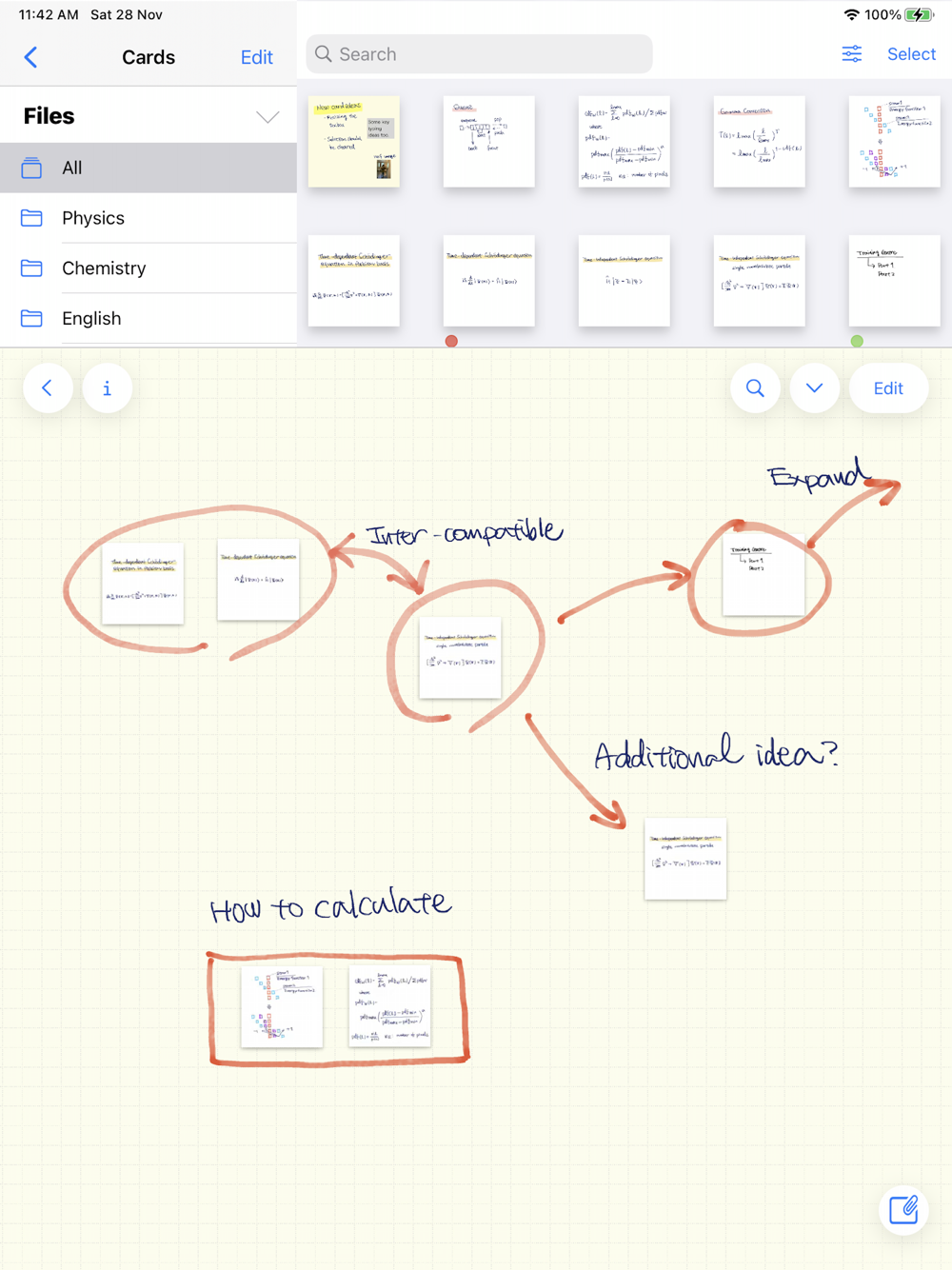Click the 'Additional idea?' handwritten note

pos(716,754)
